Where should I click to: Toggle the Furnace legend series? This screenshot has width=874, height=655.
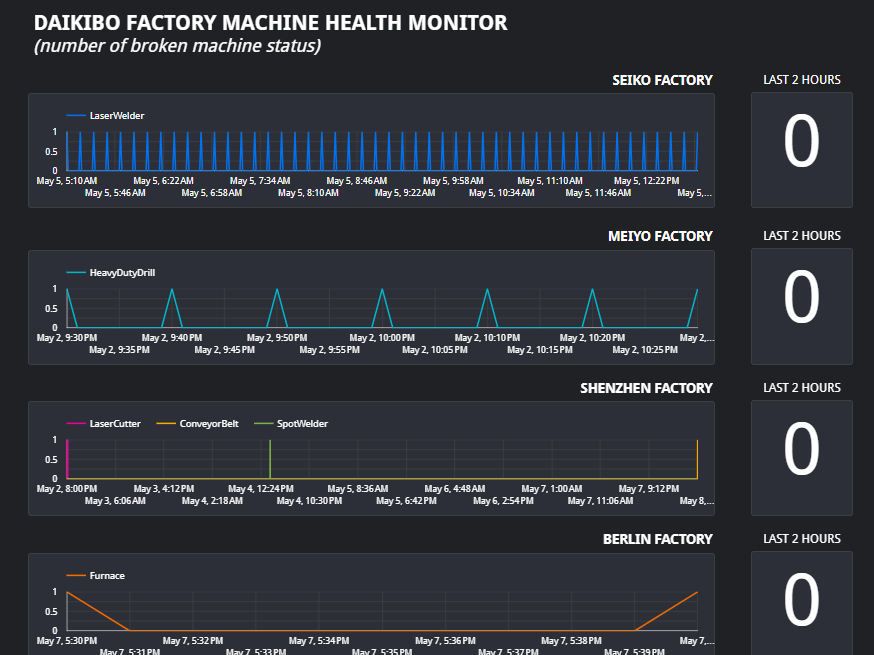tap(107, 576)
